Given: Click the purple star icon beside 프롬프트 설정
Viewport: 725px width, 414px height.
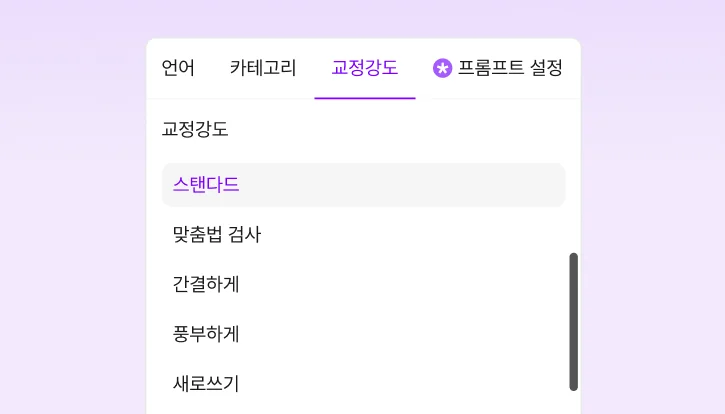Looking at the screenshot, I should coord(442,68).
